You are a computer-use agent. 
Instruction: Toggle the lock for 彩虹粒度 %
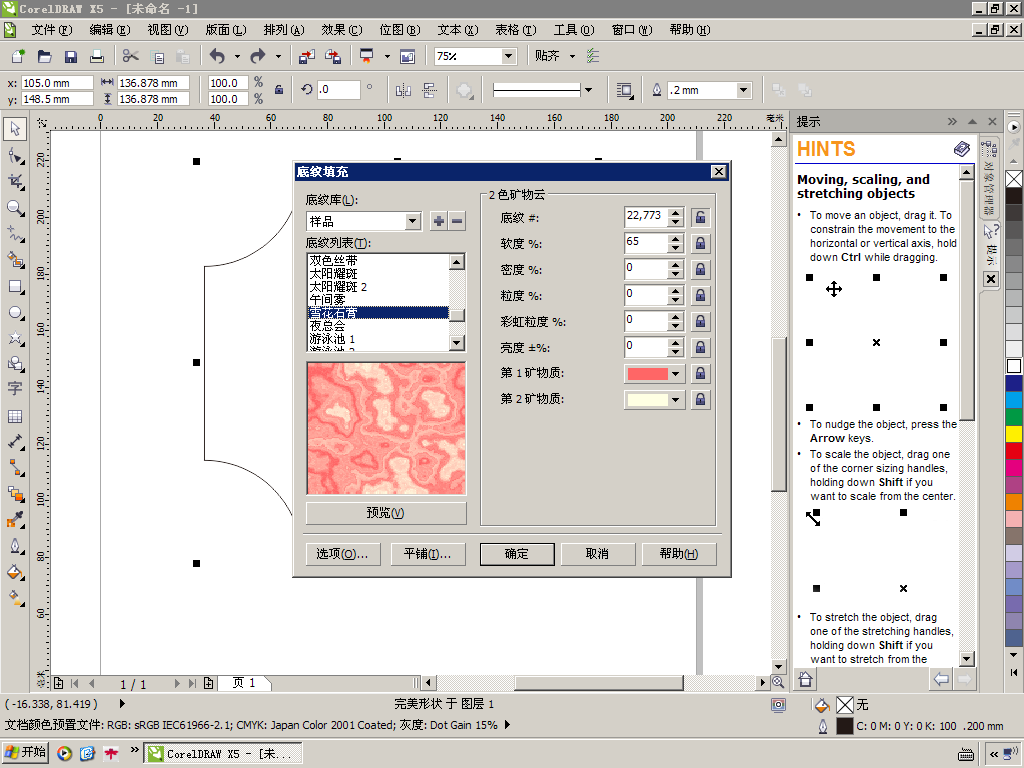[700, 321]
